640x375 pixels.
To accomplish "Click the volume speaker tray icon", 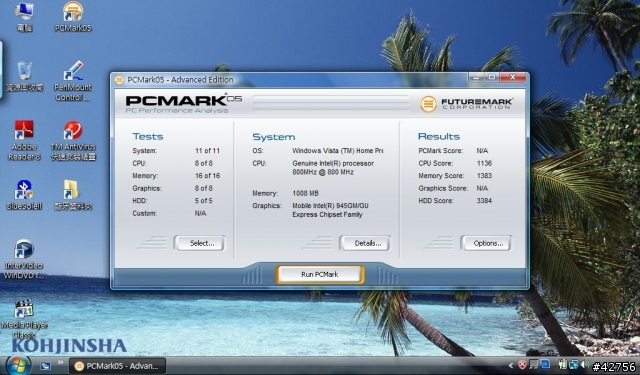I will pyautogui.click(x=585, y=364).
